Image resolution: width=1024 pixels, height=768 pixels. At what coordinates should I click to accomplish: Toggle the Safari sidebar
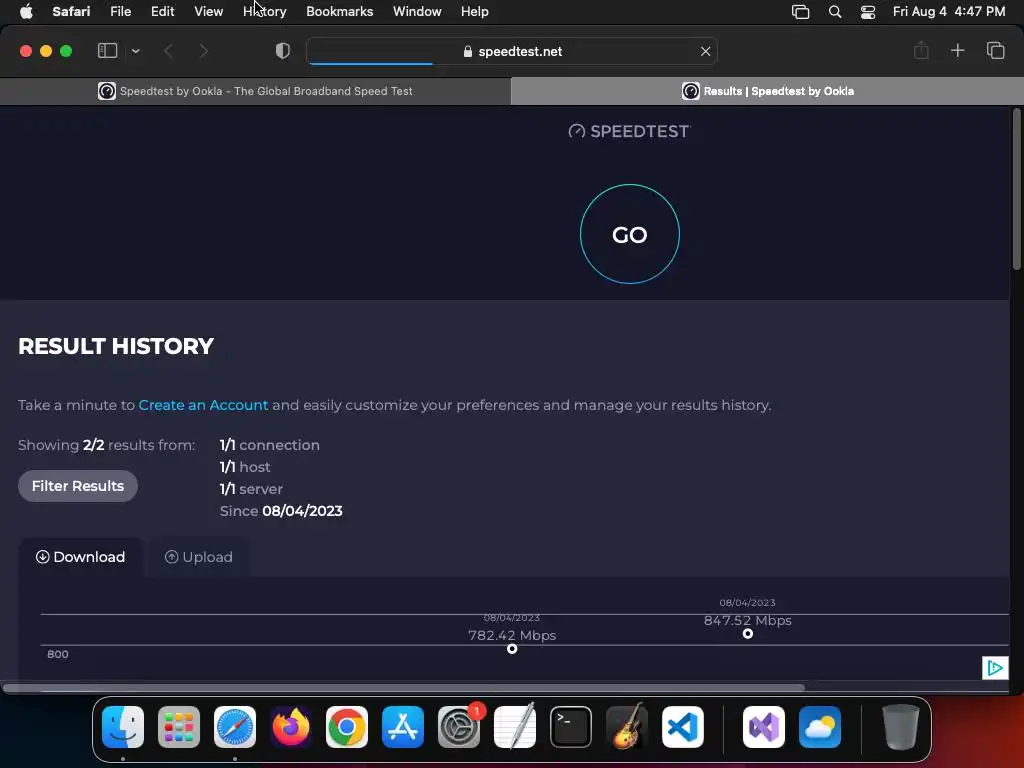(x=107, y=51)
